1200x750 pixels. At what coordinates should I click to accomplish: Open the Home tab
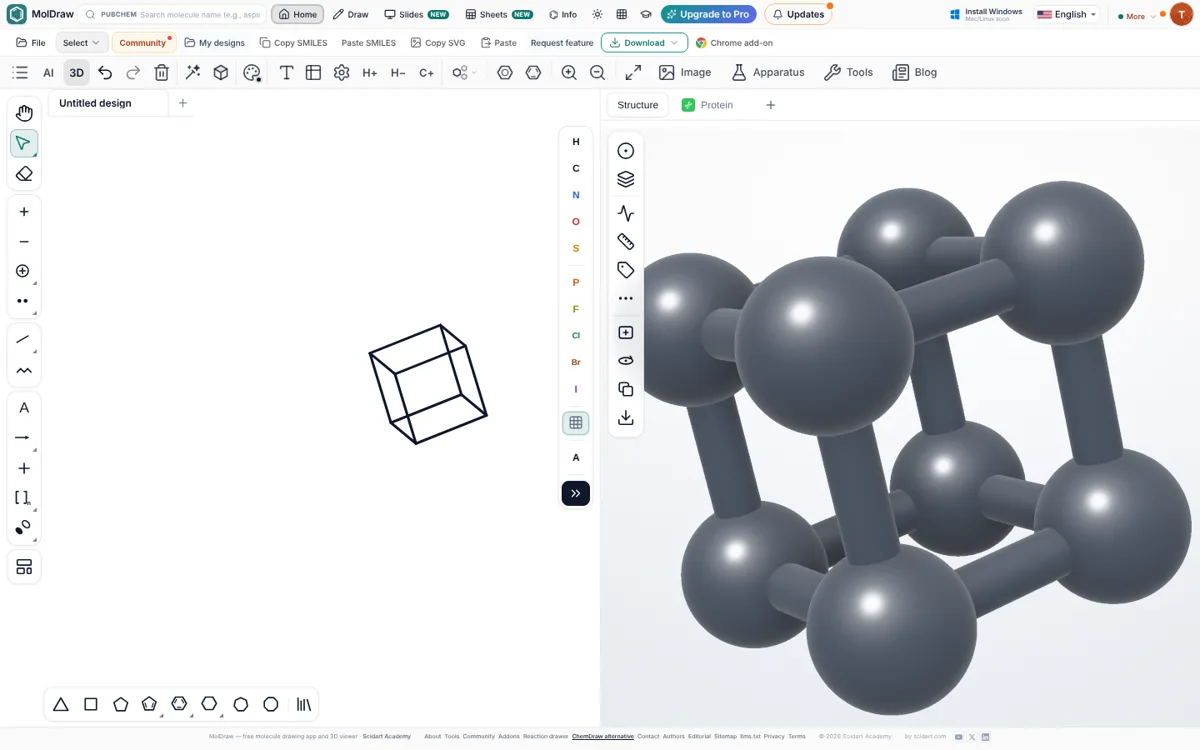click(x=297, y=15)
